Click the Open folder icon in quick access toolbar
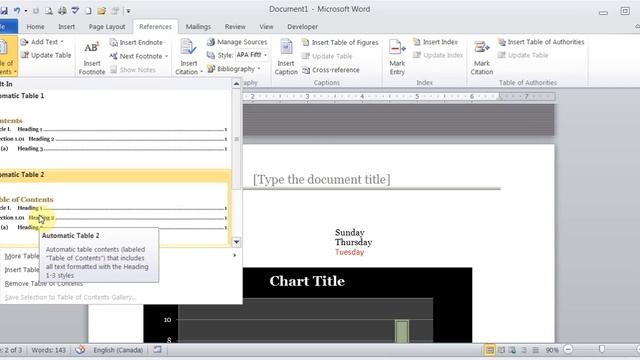This screenshot has width=640, height=360. (102, 11)
